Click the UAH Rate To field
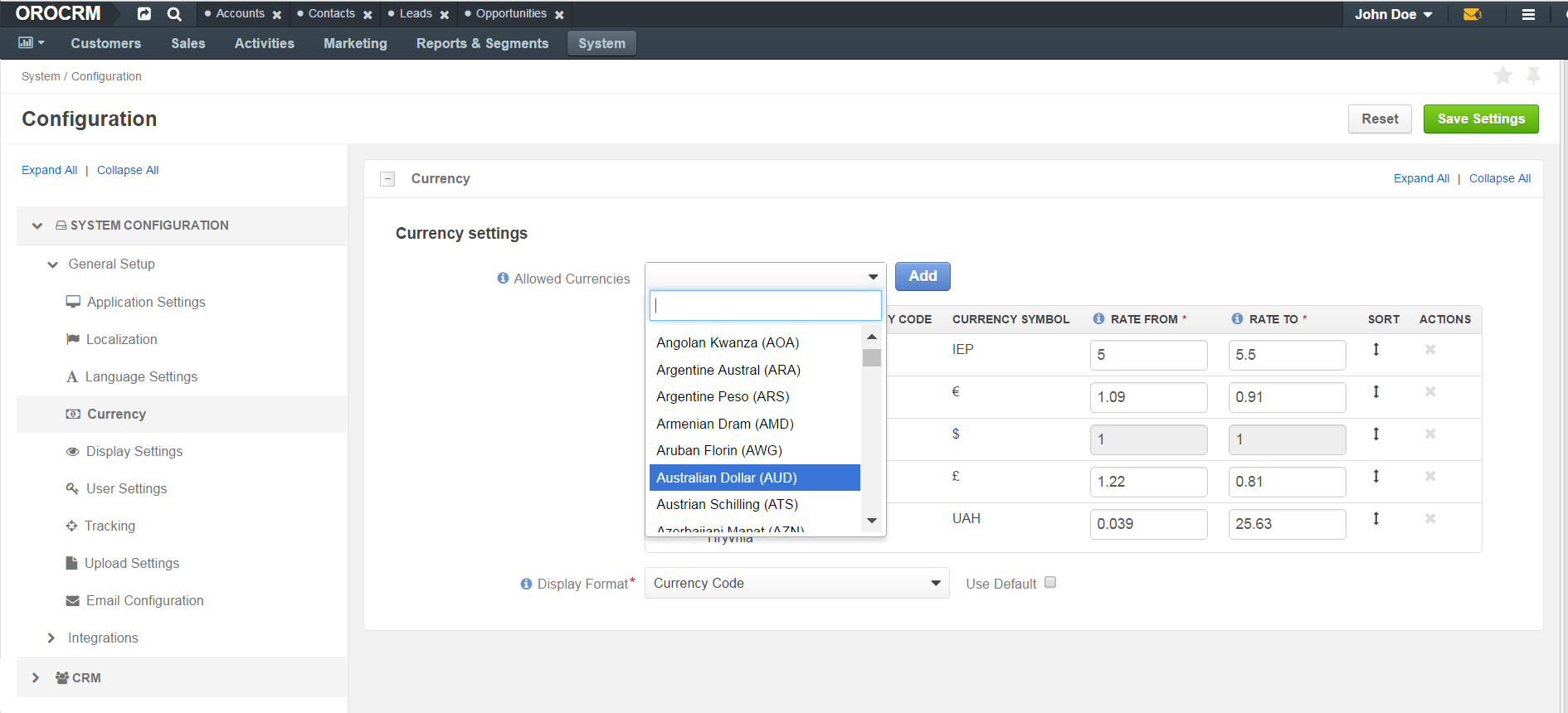Viewport: 1568px width, 713px height. click(x=1287, y=524)
